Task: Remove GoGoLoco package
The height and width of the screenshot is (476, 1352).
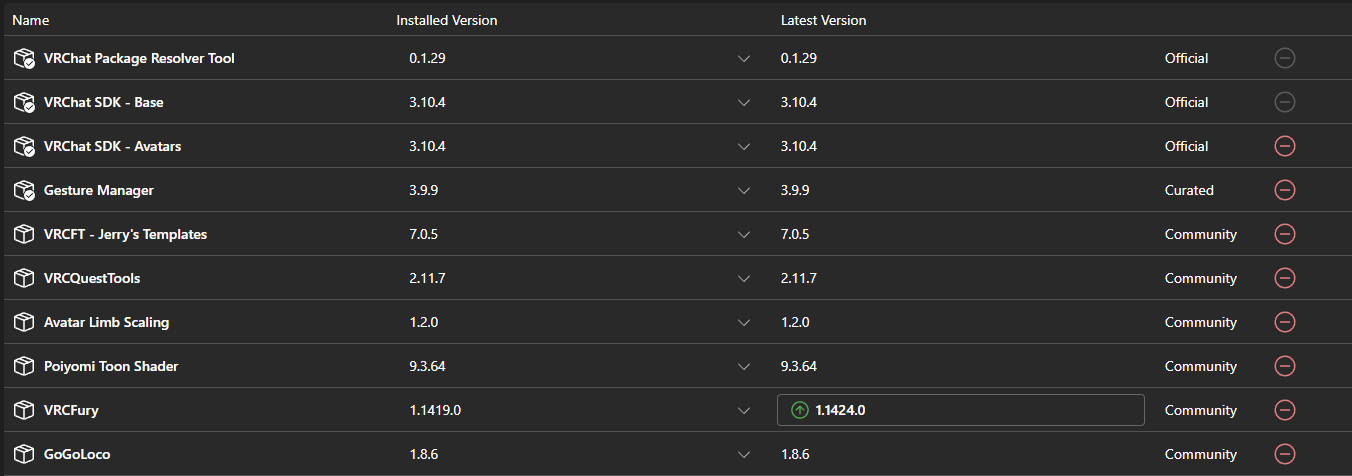Action: coord(1285,454)
